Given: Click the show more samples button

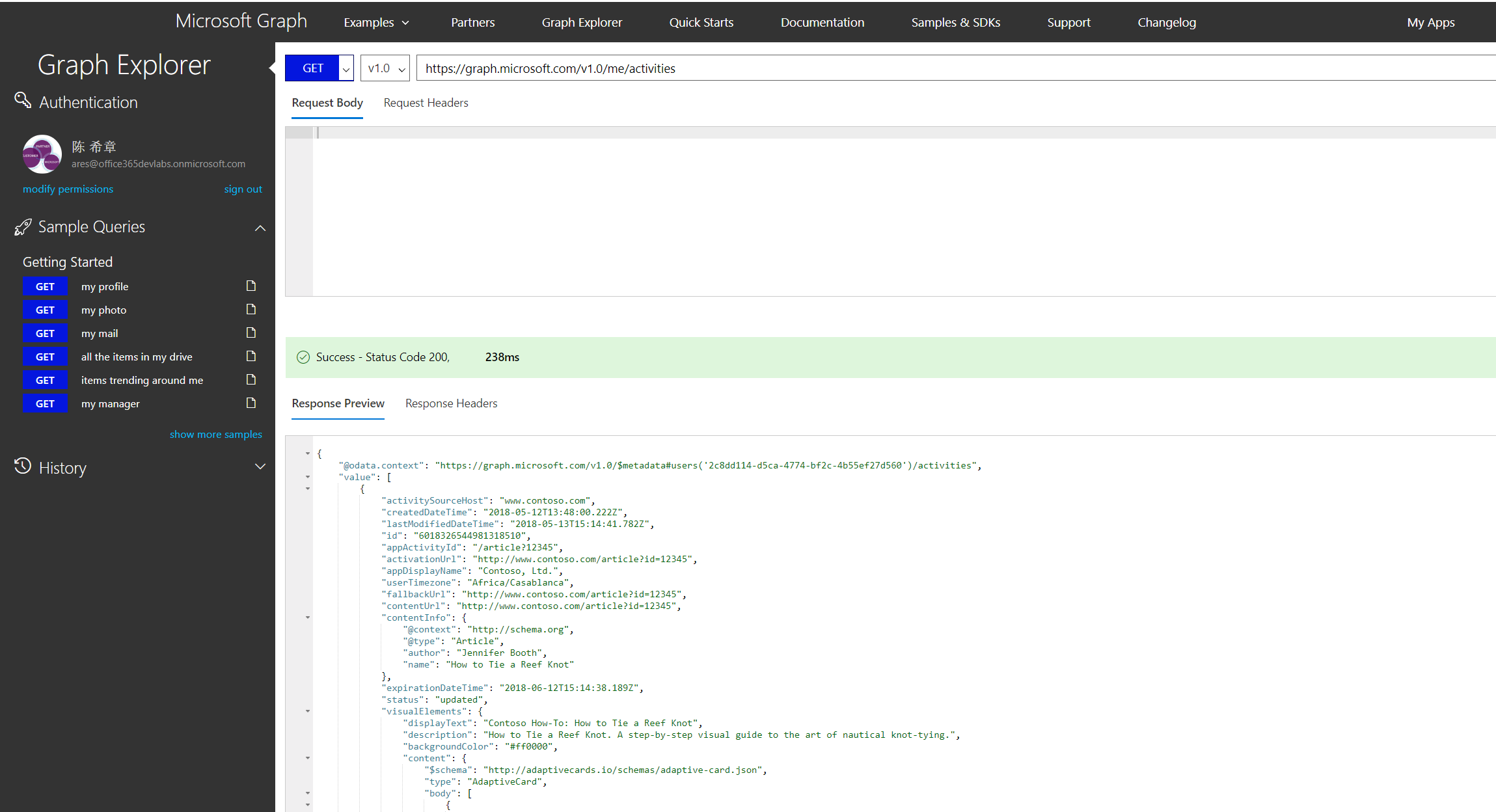Looking at the screenshot, I should click(x=217, y=433).
